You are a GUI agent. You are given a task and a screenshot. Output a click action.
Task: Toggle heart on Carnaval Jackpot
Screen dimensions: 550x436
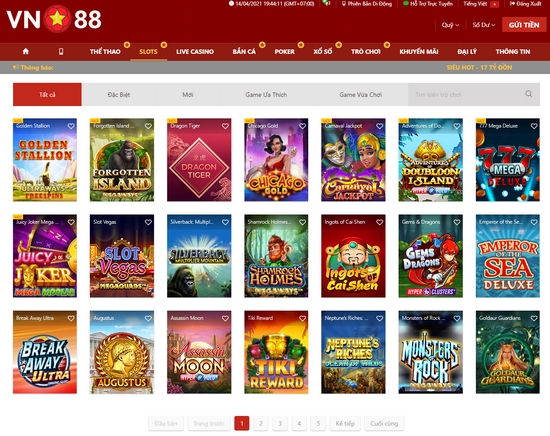click(x=380, y=126)
